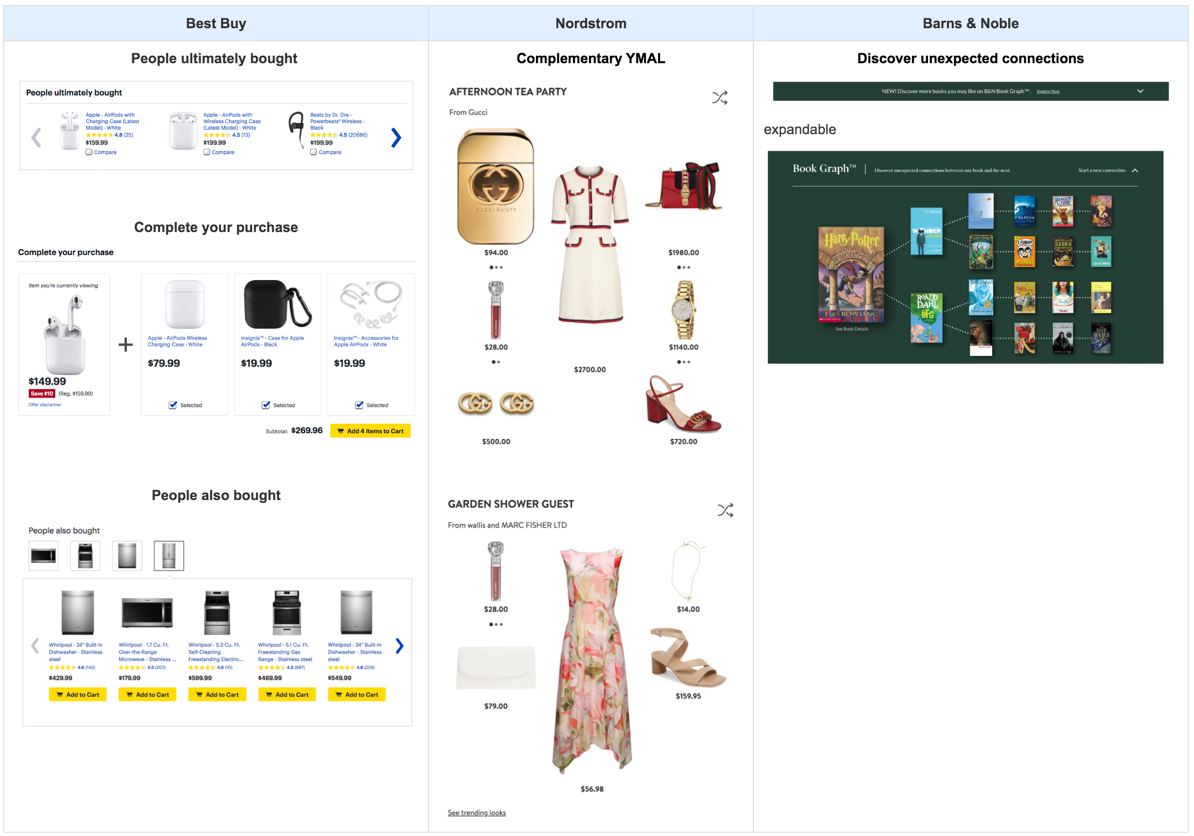Viewport: 1194px width, 836px height.
Task: Click the carousel dots under the $1980.00 handbag
Action: pyautogui.click(x=683, y=267)
